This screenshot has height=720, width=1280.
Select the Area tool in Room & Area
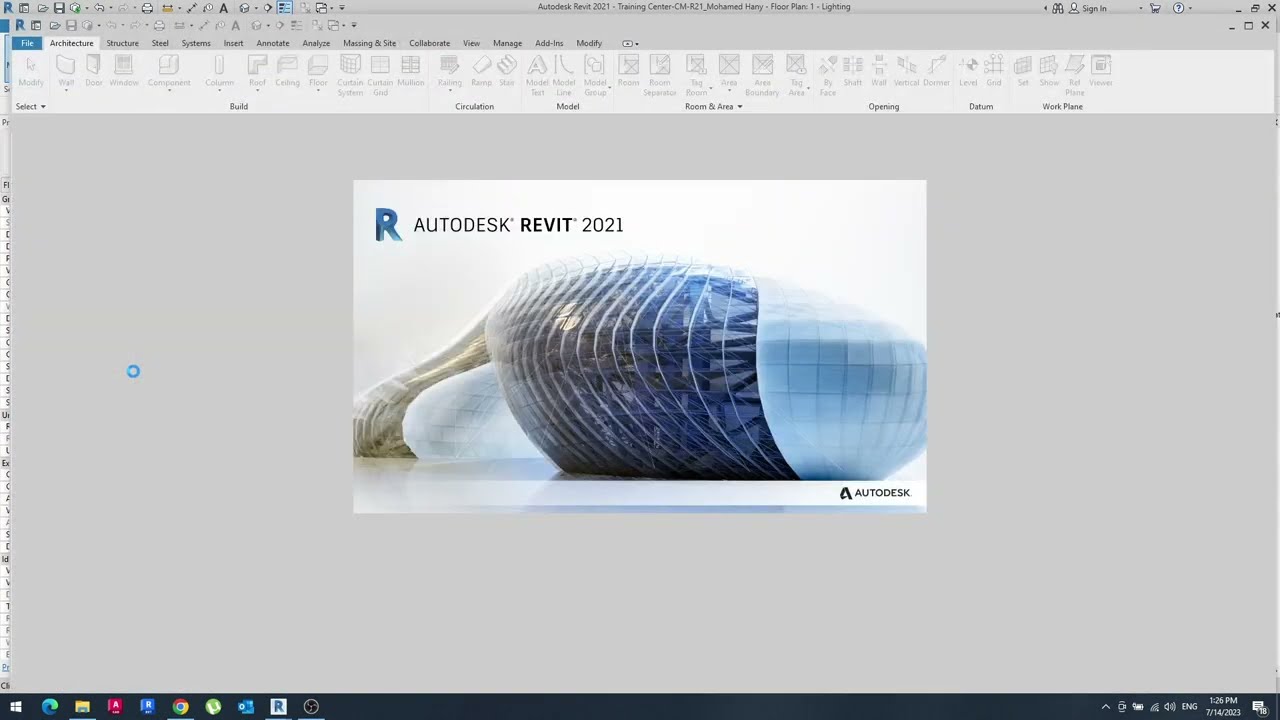tap(729, 73)
